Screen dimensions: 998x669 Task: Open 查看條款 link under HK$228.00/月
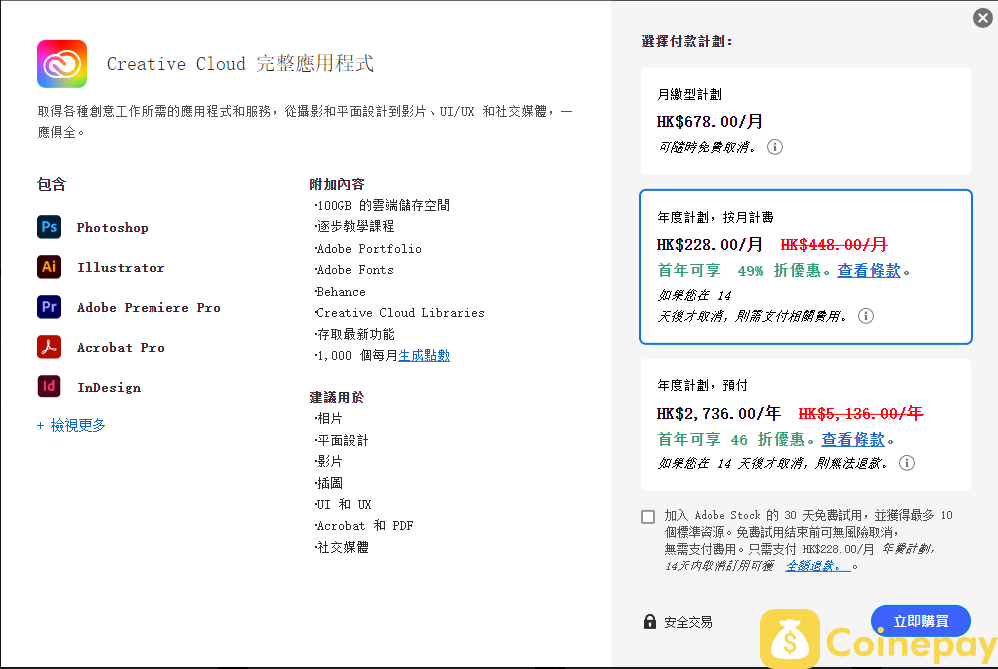869,271
